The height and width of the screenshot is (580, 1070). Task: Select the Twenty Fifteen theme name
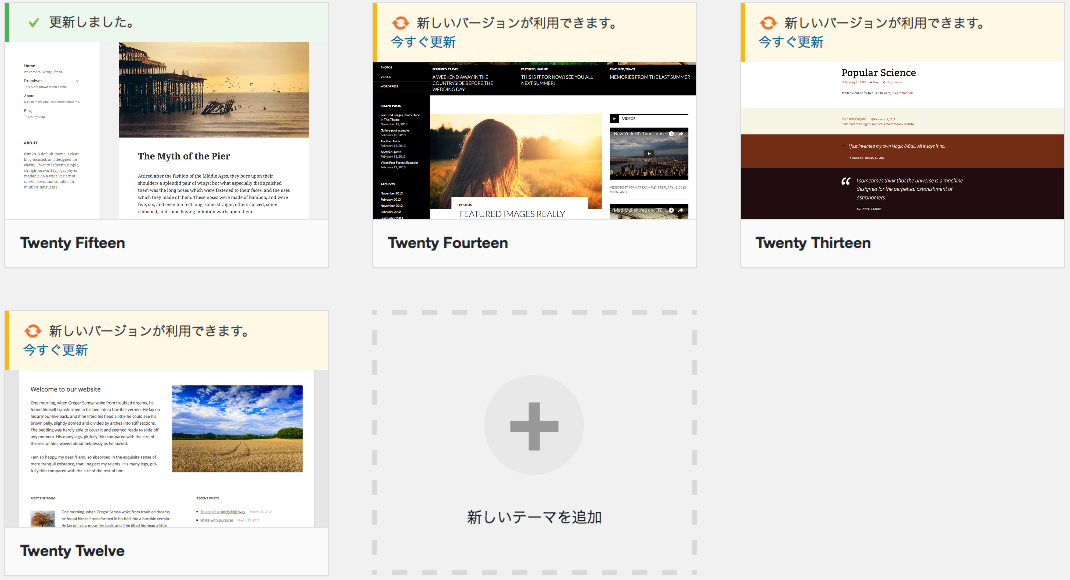[x=72, y=243]
